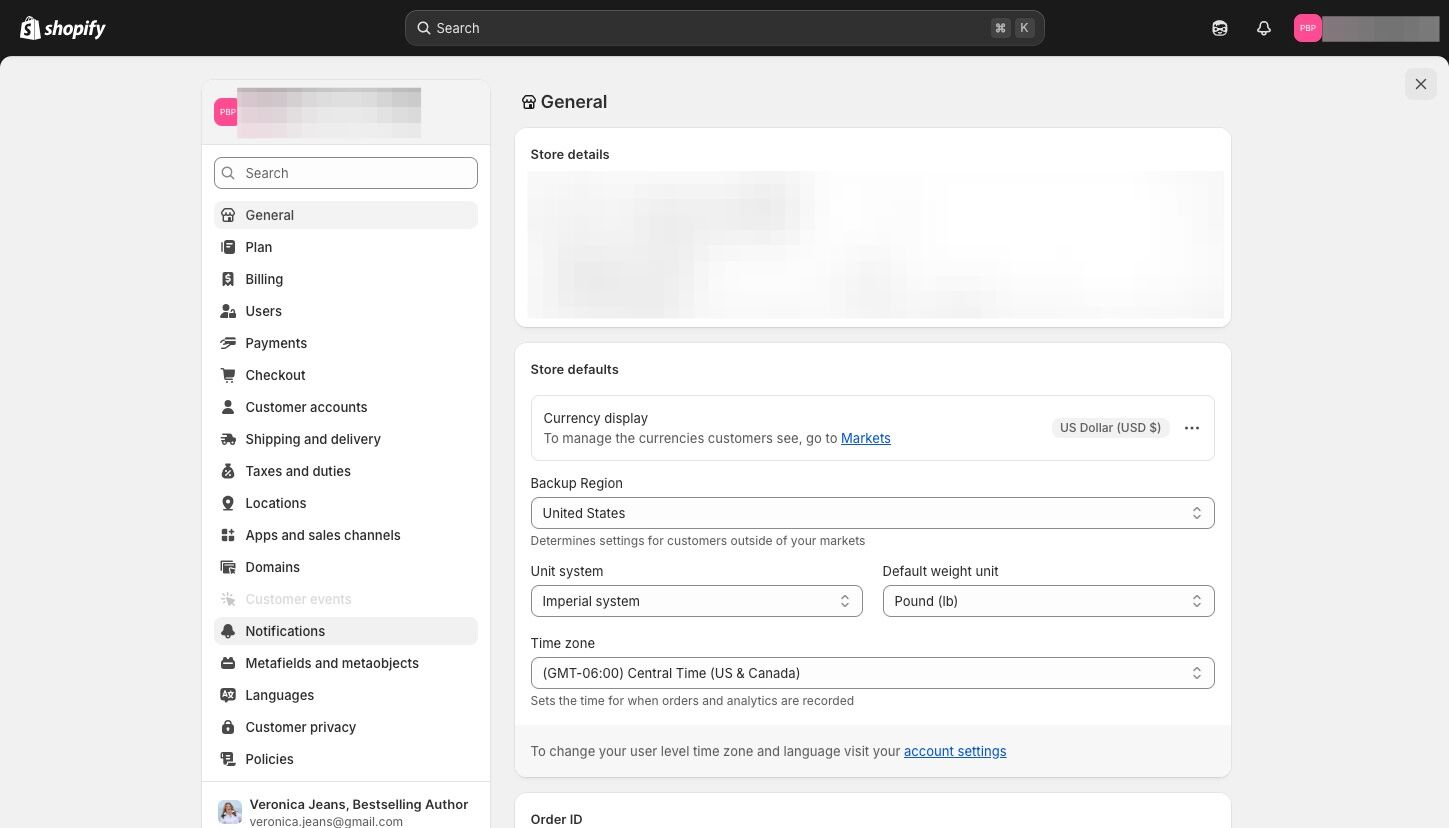Click the Taxes and duties icon
The width and height of the screenshot is (1449, 828).
coord(228,471)
